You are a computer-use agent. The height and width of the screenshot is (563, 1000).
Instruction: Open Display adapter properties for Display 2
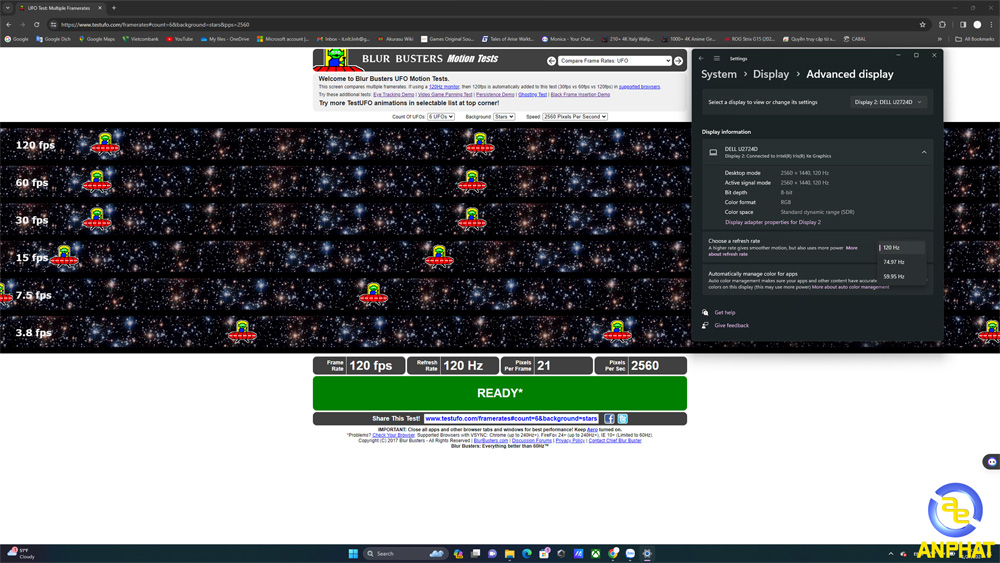772,222
